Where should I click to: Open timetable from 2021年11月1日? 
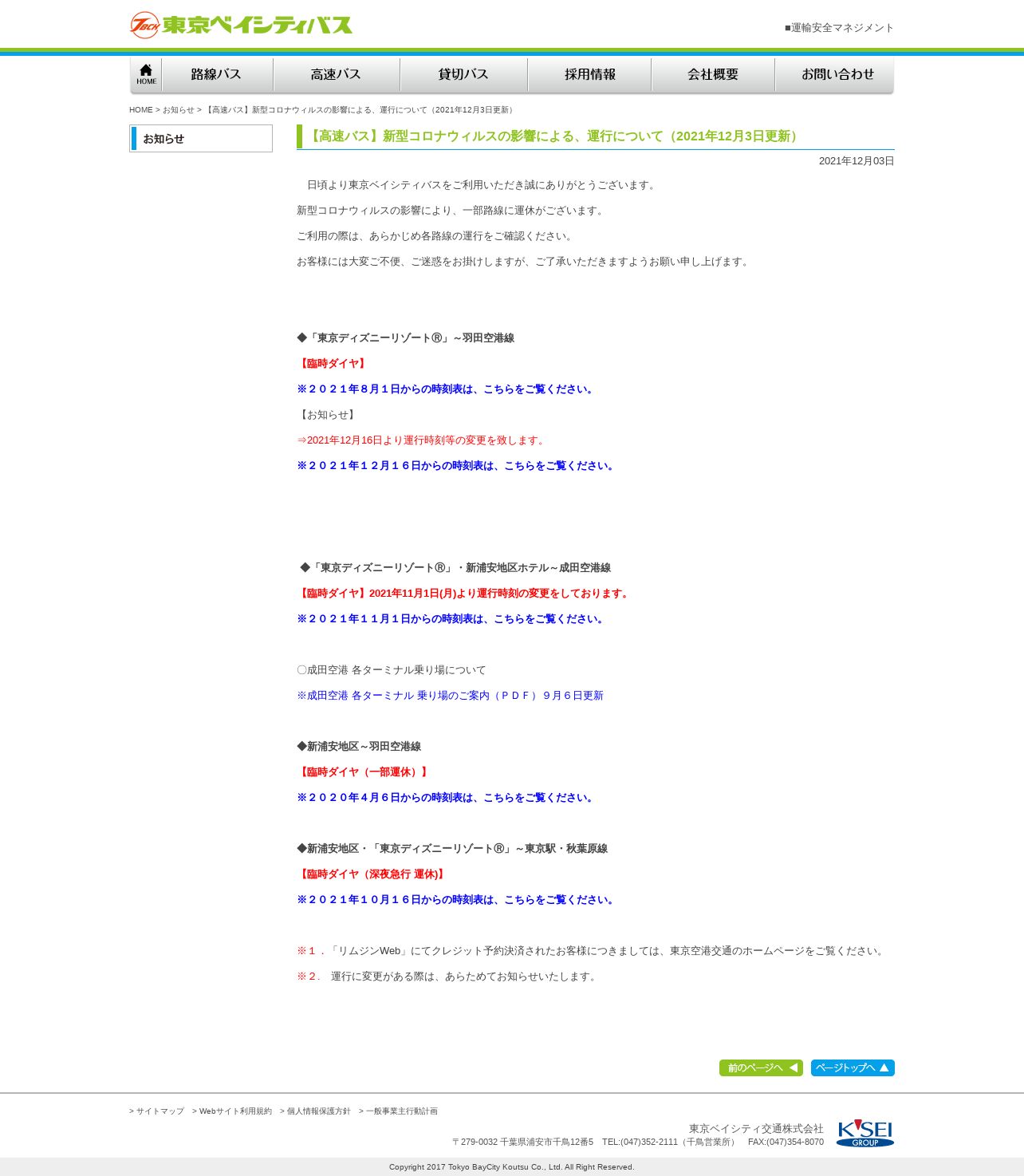[451, 619]
